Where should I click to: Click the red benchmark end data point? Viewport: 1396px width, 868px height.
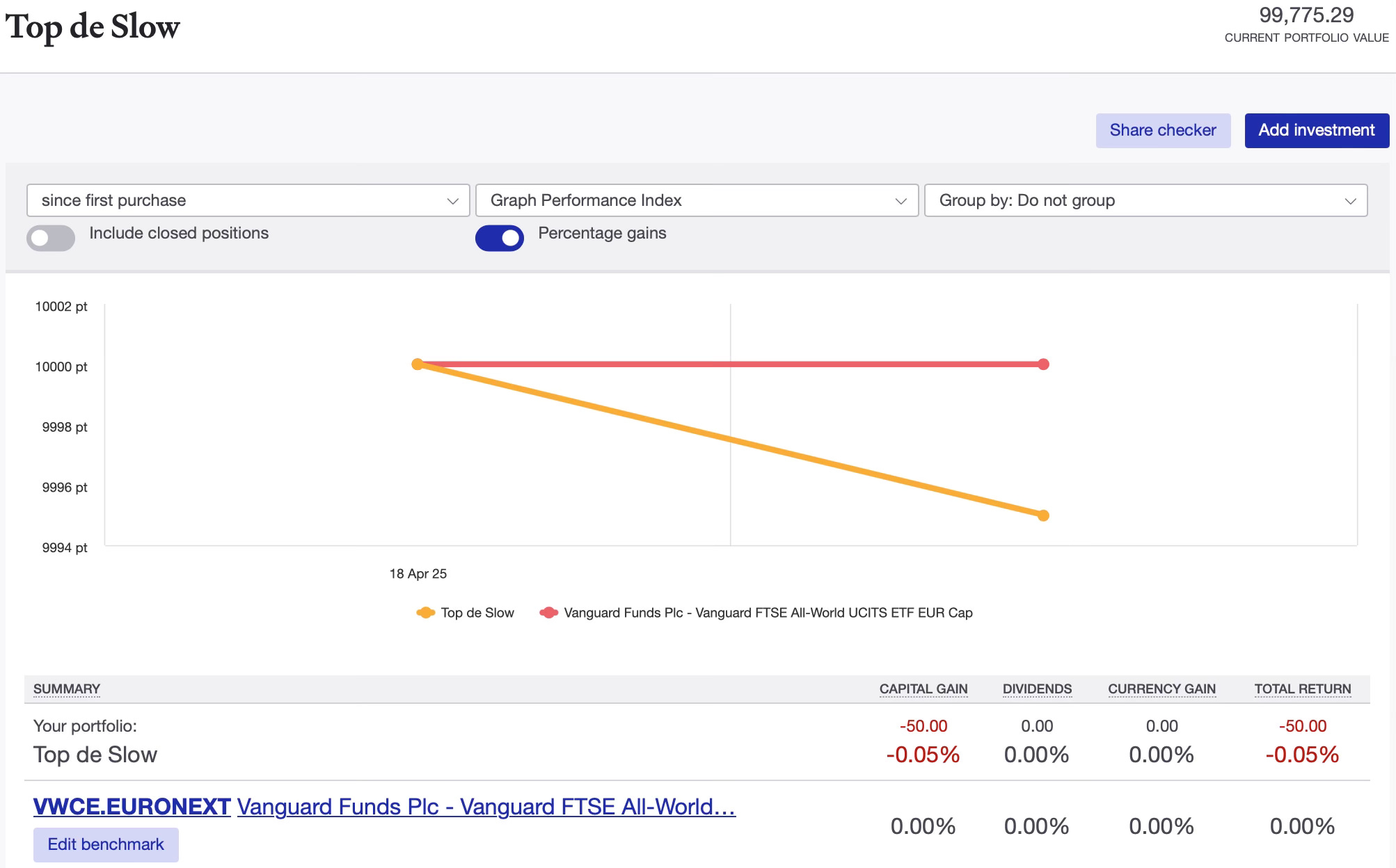1043,364
